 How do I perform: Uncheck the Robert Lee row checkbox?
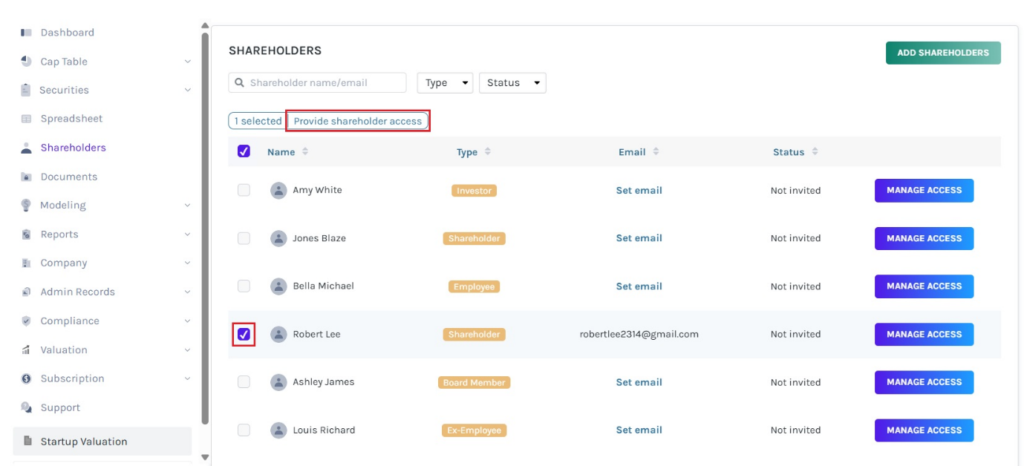tap(244, 334)
